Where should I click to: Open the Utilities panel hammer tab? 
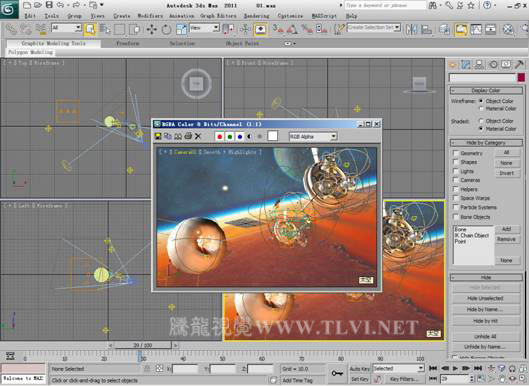tap(520, 64)
